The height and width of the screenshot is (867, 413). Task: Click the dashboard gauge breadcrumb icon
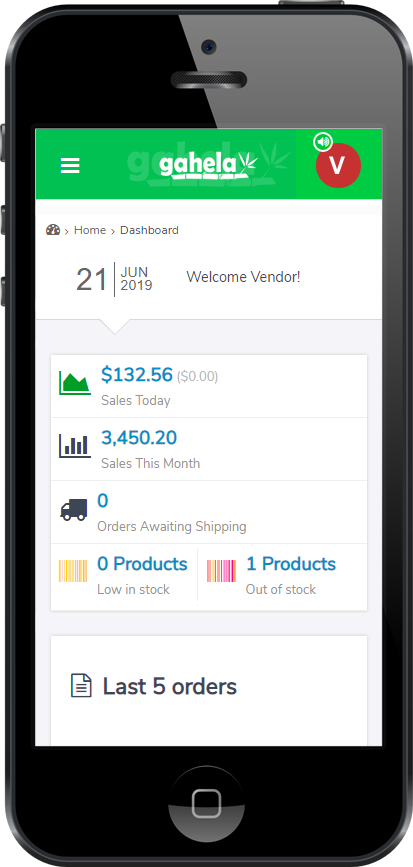click(x=53, y=230)
